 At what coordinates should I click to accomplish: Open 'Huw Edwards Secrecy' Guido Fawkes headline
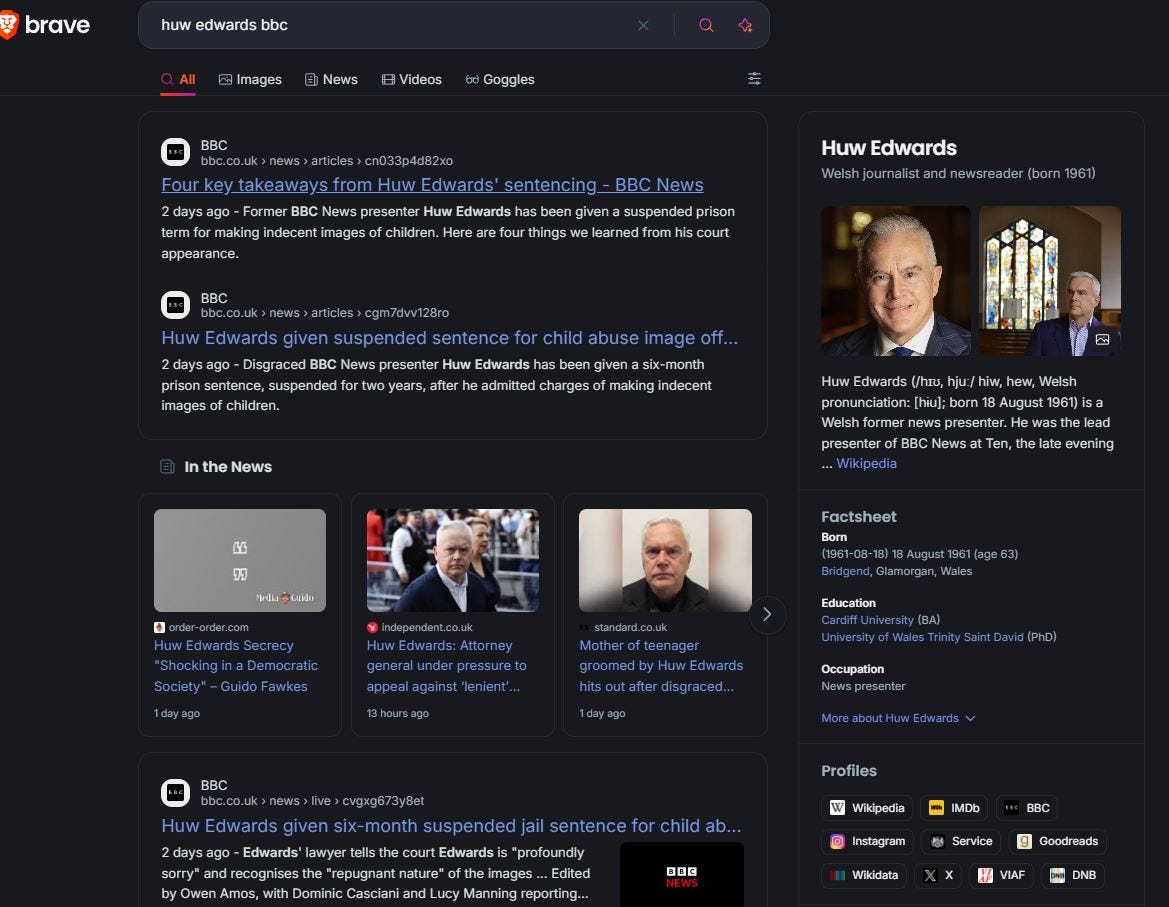coord(236,666)
